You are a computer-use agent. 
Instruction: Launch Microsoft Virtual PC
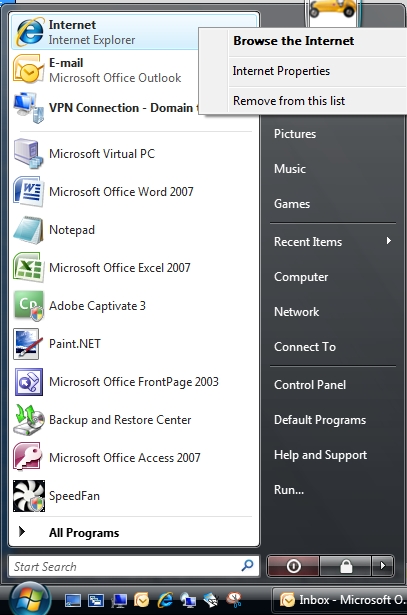[x=133, y=153]
